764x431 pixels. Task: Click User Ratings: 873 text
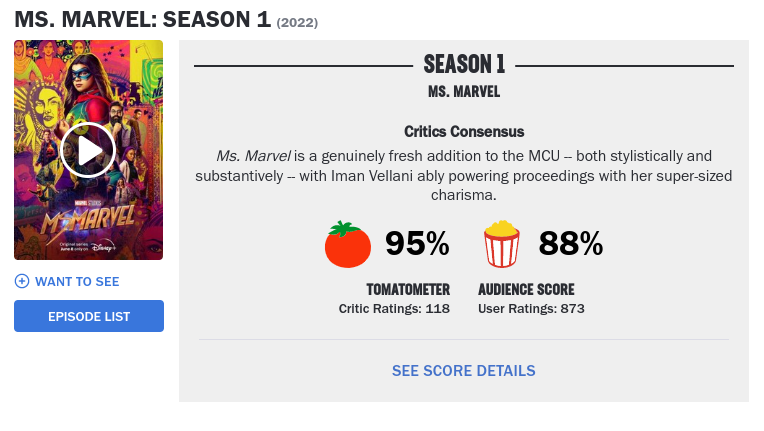[531, 309]
